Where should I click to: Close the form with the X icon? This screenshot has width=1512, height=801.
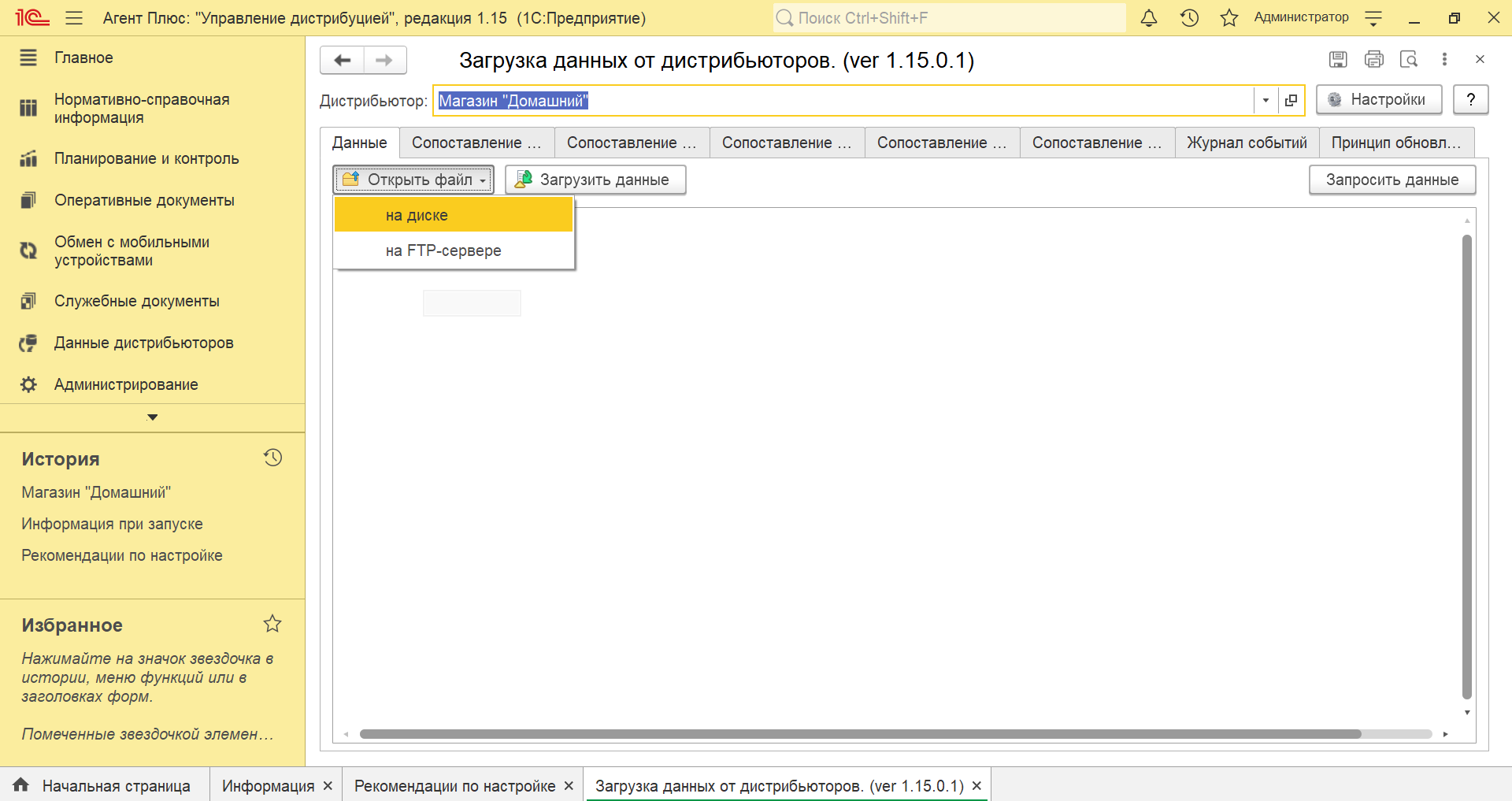[x=1480, y=59]
